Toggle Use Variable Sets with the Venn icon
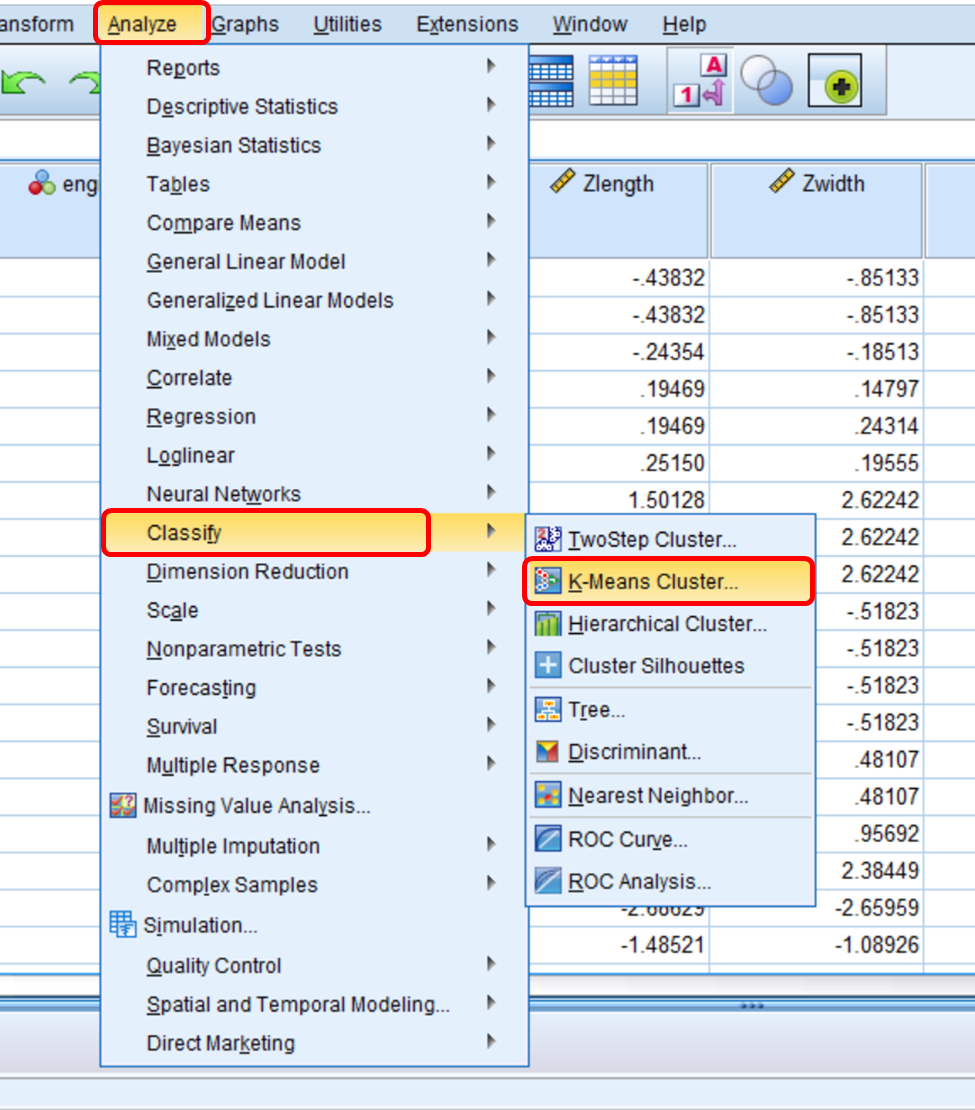This screenshot has height=1110, width=975. point(769,80)
